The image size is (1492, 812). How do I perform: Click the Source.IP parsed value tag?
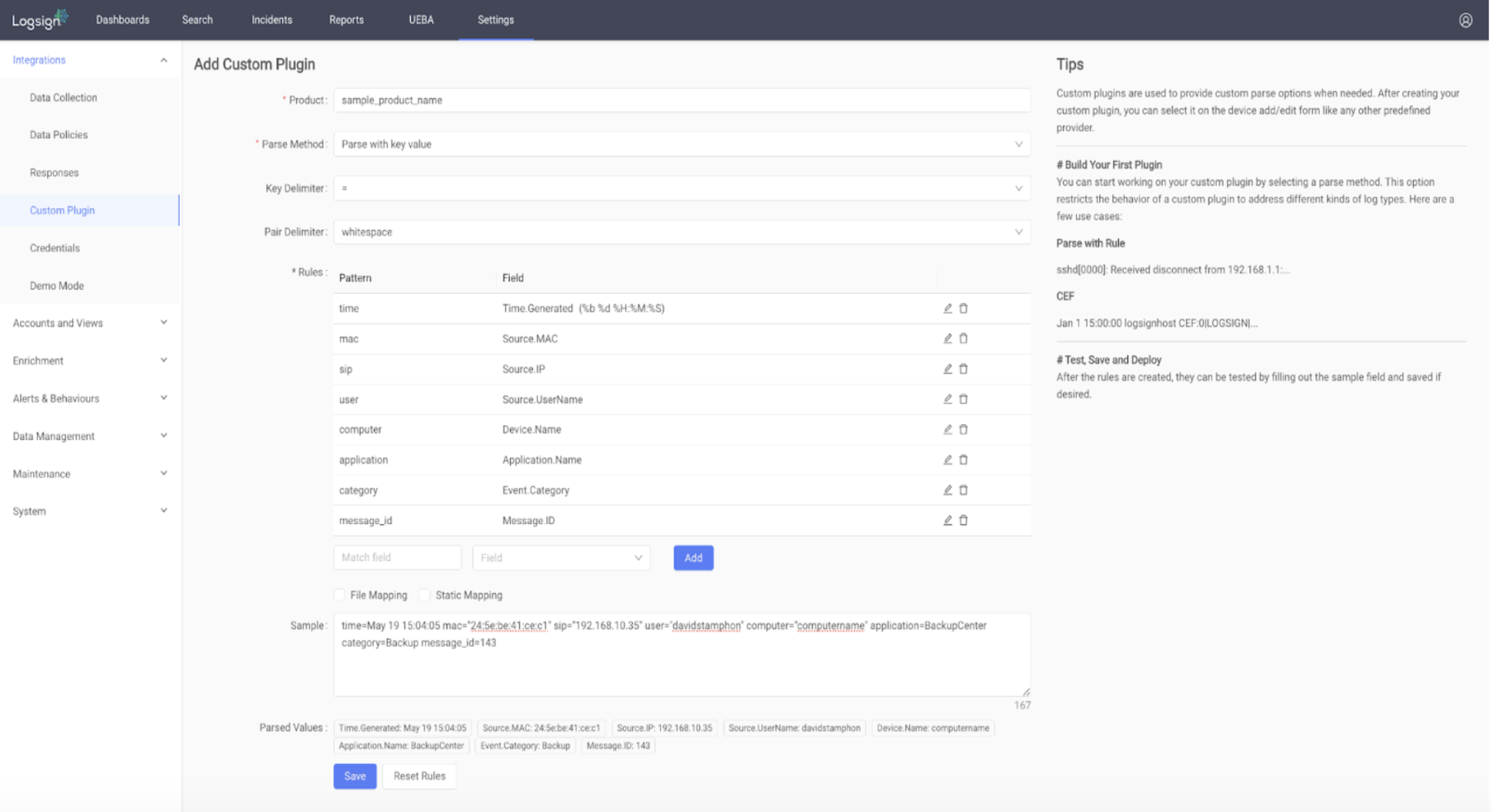pos(664,728)
